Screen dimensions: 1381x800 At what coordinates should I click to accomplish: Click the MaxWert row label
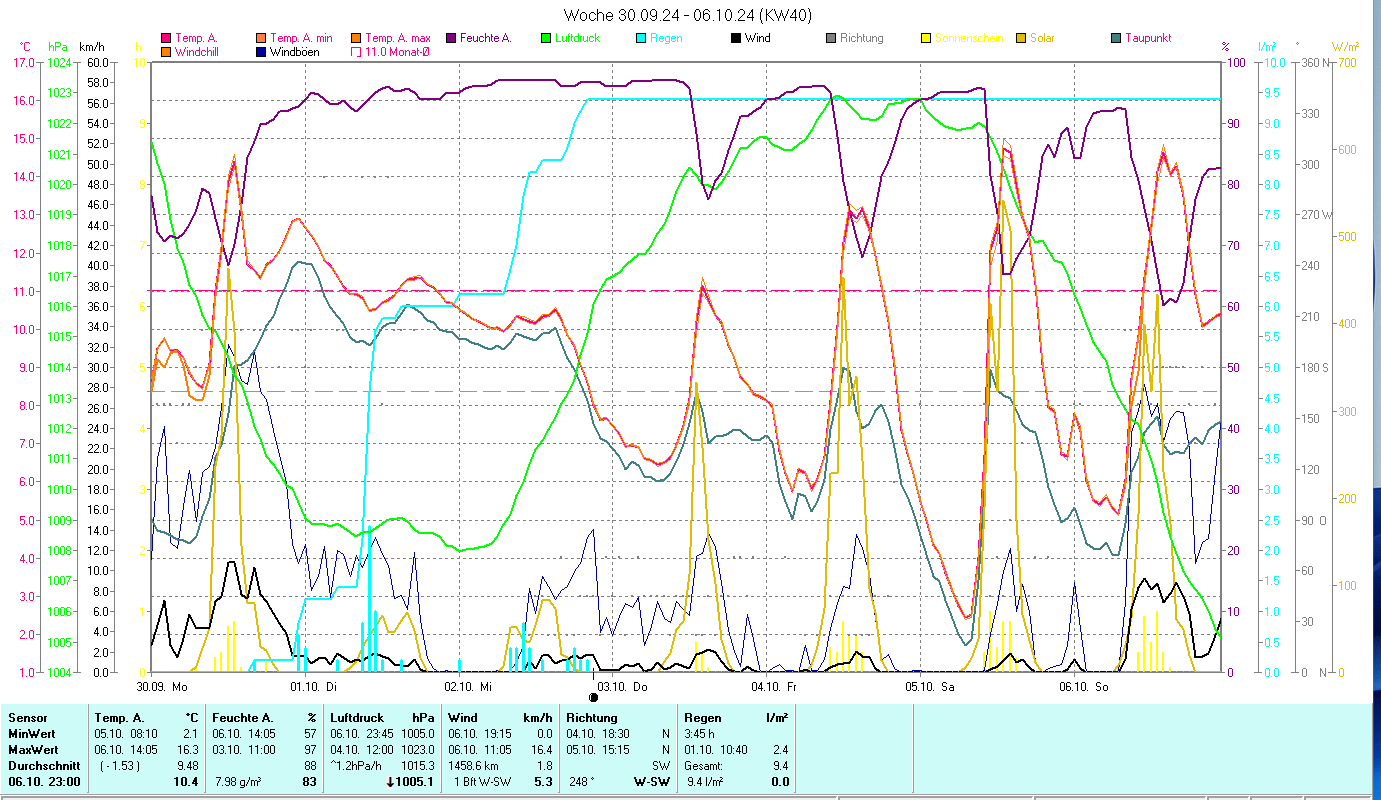click(x=34, y=750)
